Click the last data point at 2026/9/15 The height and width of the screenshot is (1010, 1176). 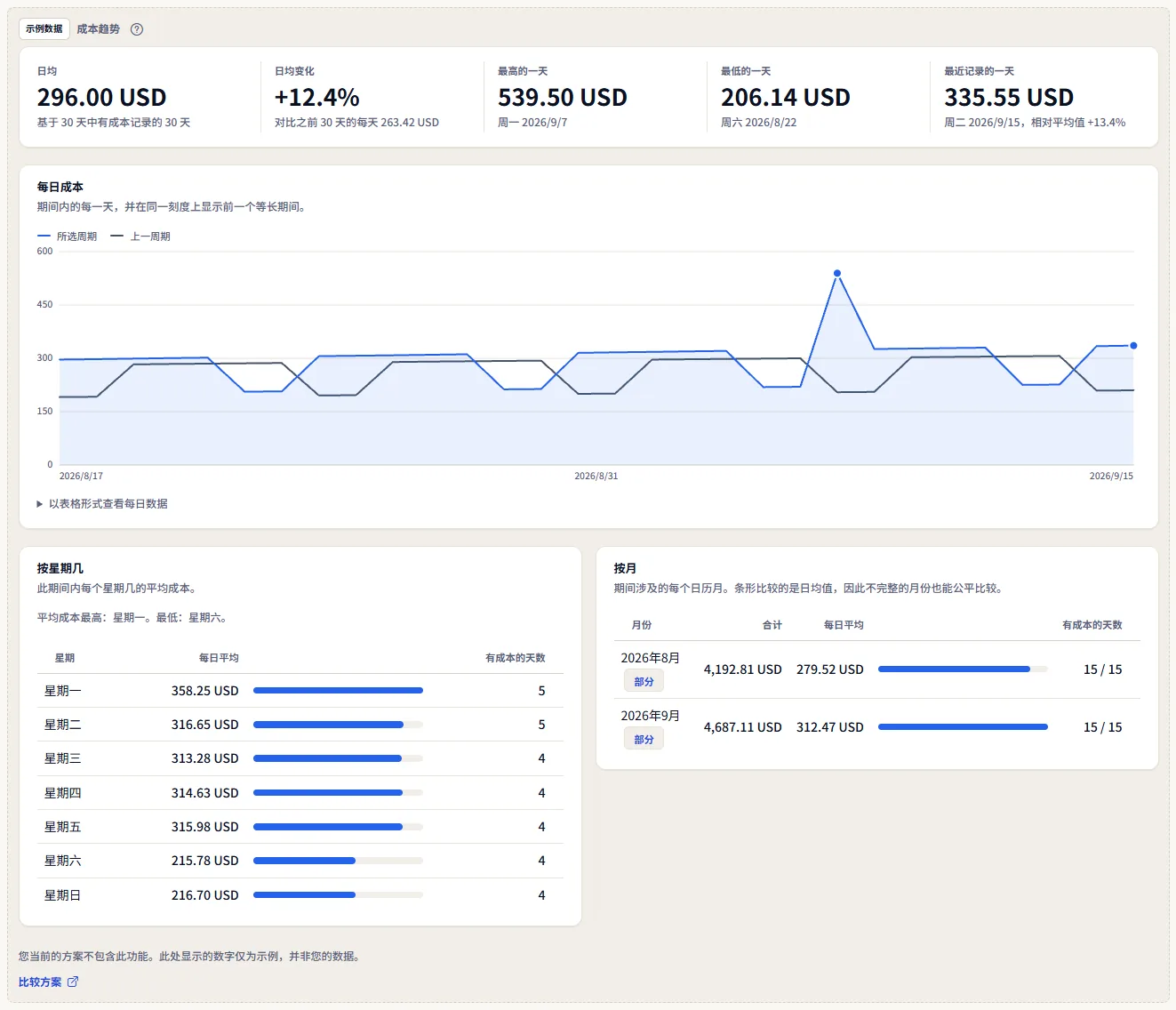(1133, 346)
